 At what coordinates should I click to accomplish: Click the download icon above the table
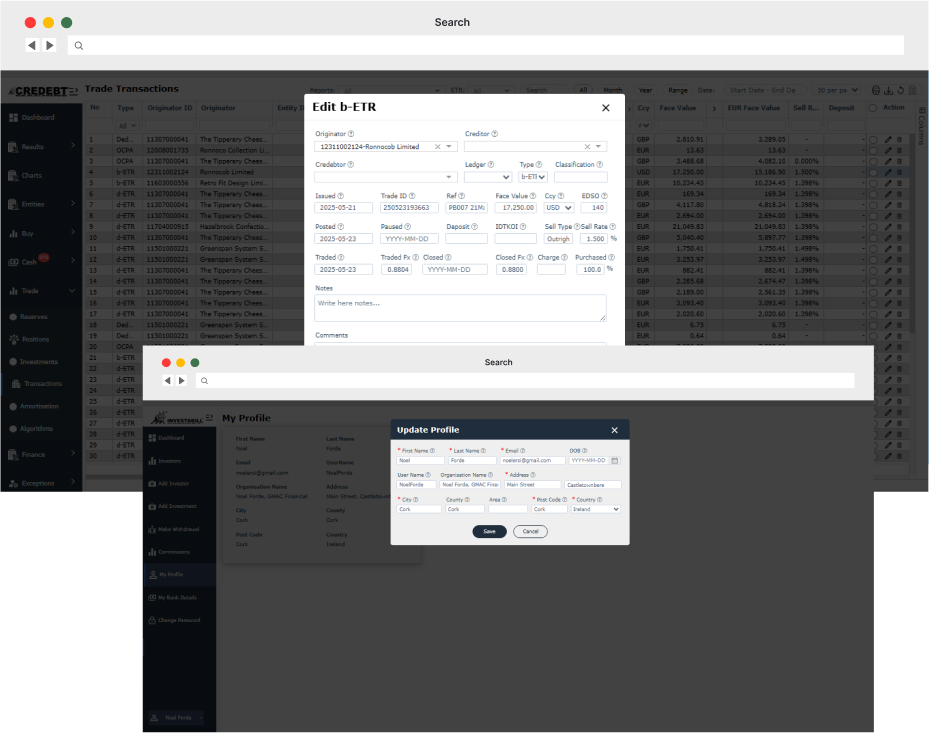tap(889, 90)
